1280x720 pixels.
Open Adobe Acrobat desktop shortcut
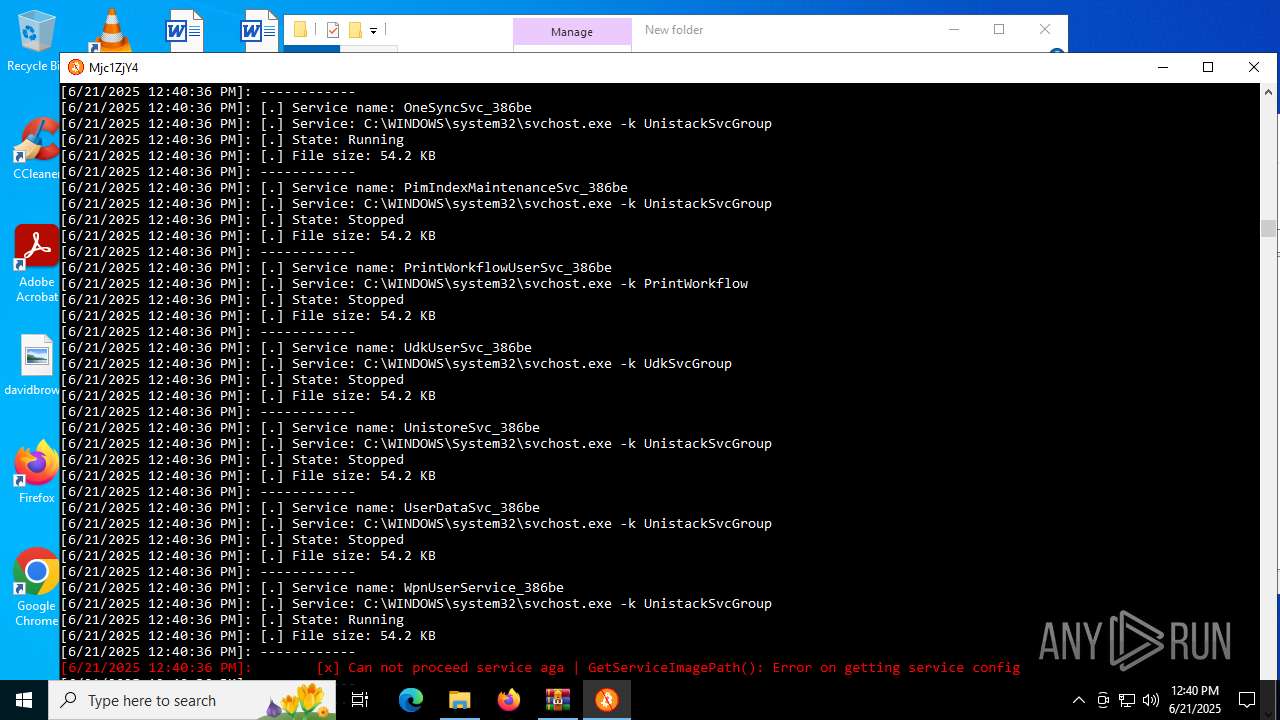tap(36, 262)
